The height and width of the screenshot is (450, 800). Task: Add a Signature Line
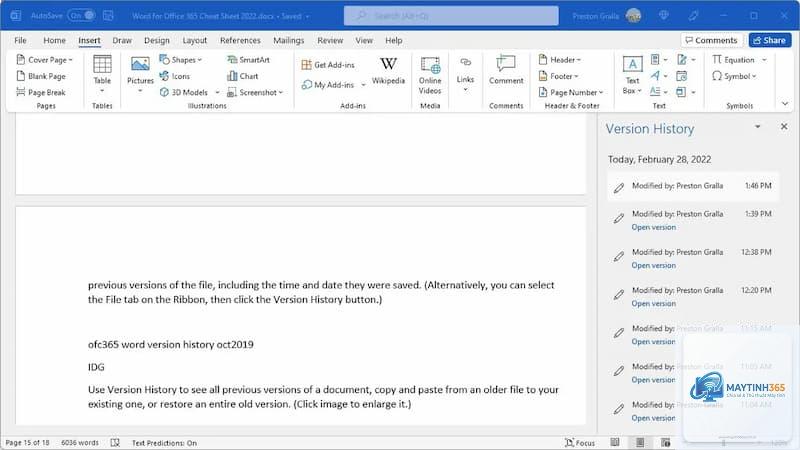pos(686,60)
